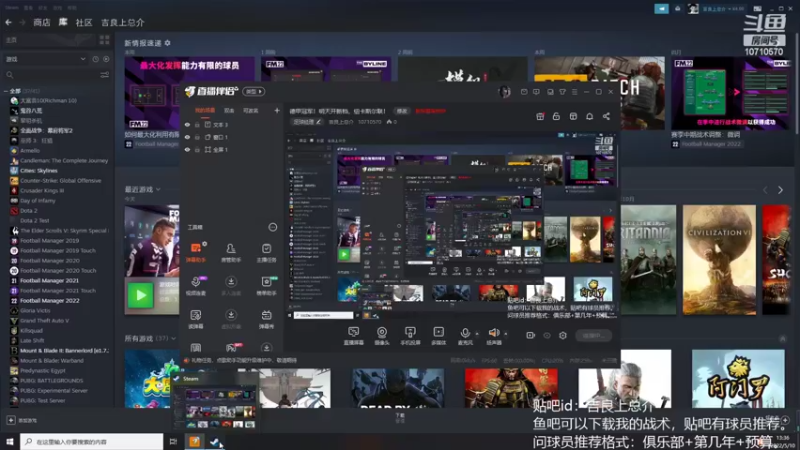Toggle the lock on the 全屏 1 source
Screen dimensions: 800x450
(x=197, y=149)
